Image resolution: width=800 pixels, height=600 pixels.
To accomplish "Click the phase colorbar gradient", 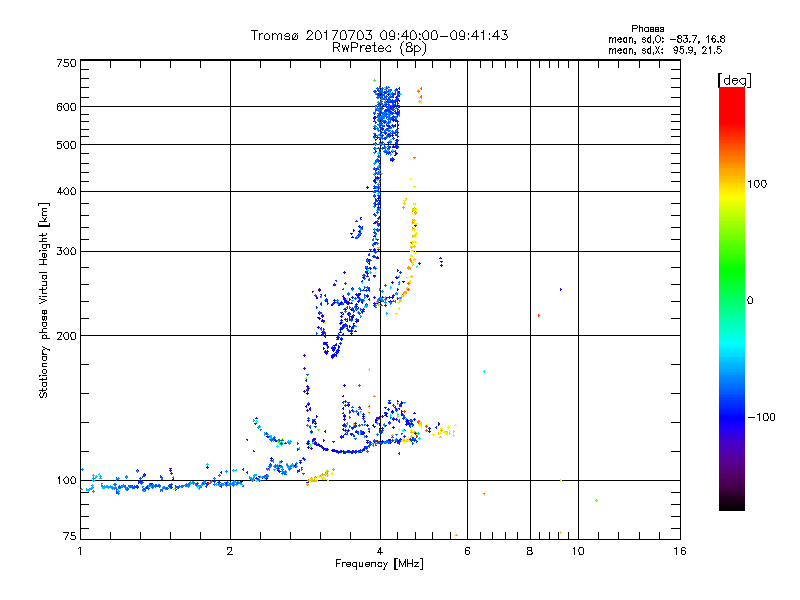I will point(732,299).
